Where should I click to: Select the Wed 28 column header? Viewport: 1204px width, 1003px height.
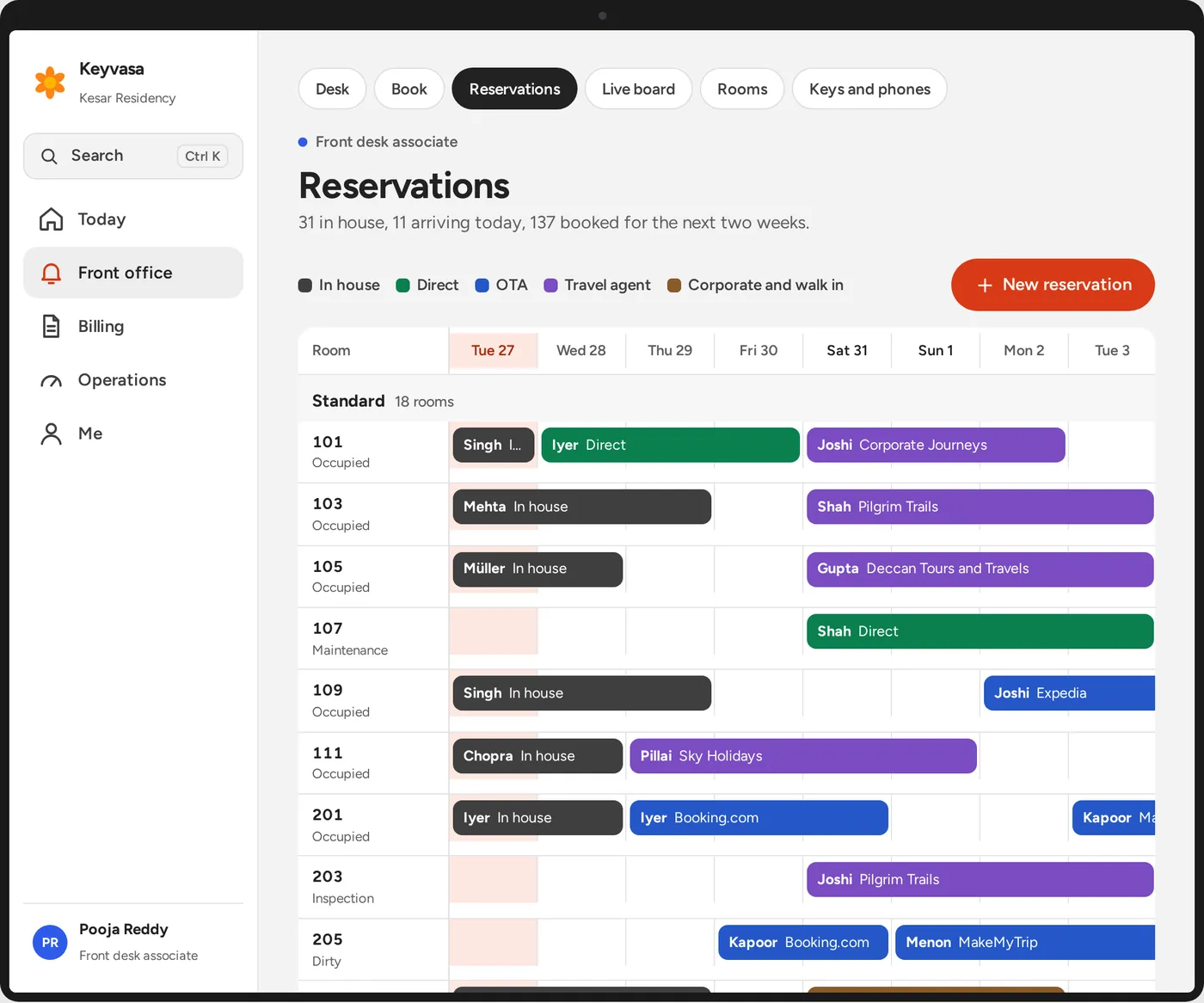[x=581, y=350]
